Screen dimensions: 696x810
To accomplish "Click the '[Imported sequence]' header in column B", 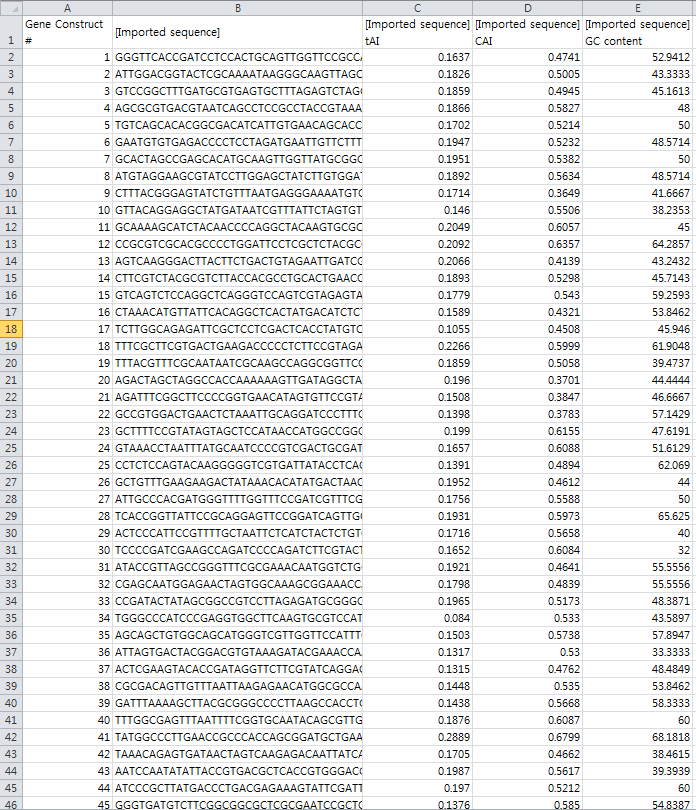I will pos(238,32).
